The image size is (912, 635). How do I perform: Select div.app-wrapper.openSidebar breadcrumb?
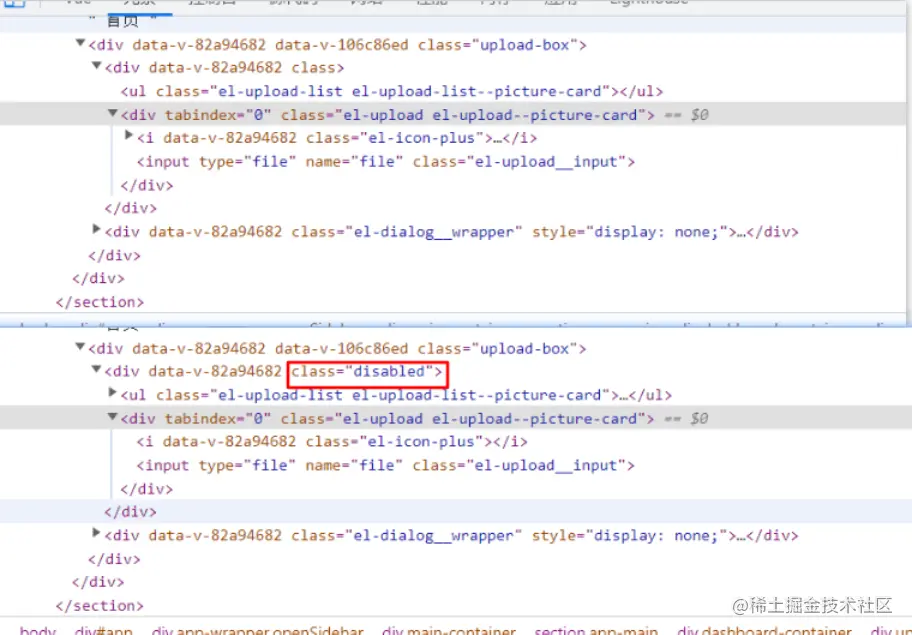(x=257, y=630)
